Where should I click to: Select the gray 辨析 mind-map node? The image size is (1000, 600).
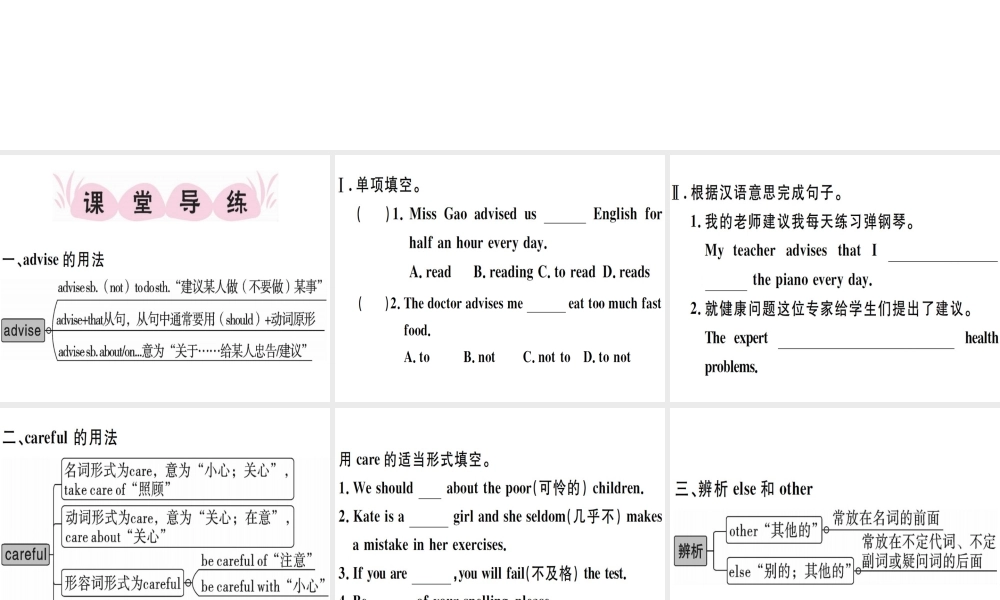691,550
